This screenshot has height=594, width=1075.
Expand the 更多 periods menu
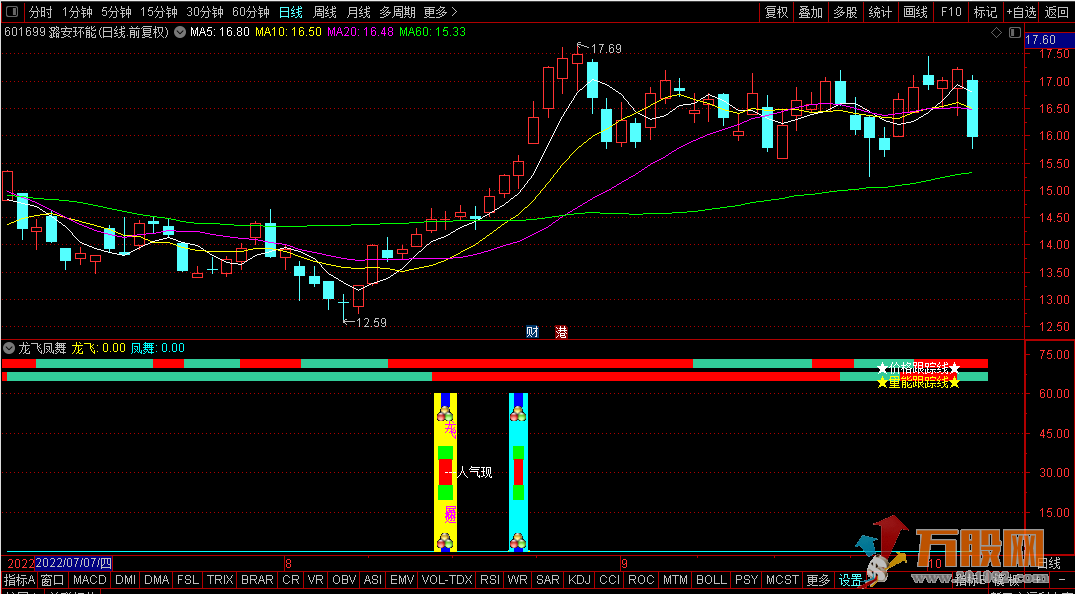click(441, 12)
